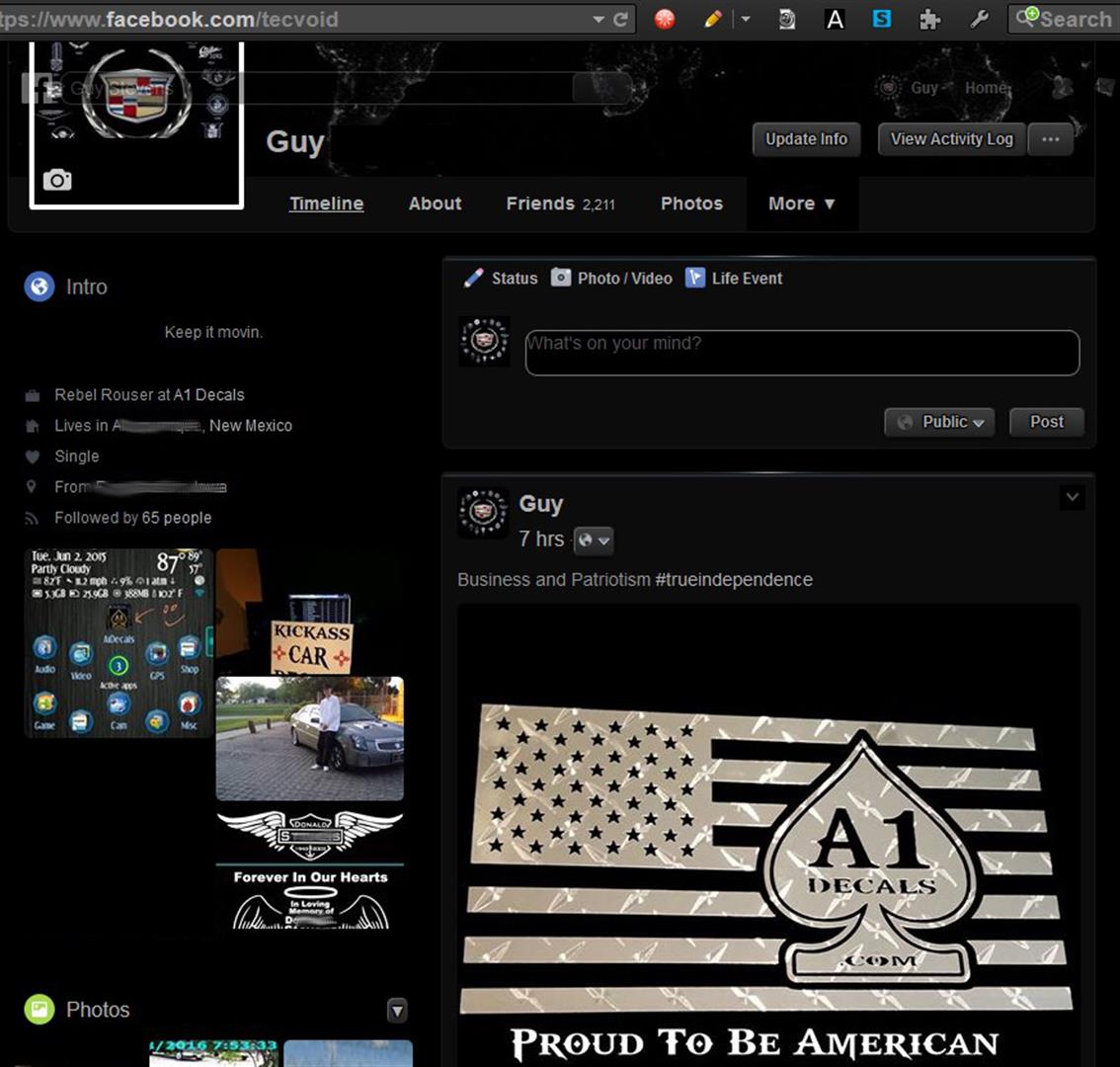Open the phone screenshot featured photo

pyautogui.click(x=120, y=642)
